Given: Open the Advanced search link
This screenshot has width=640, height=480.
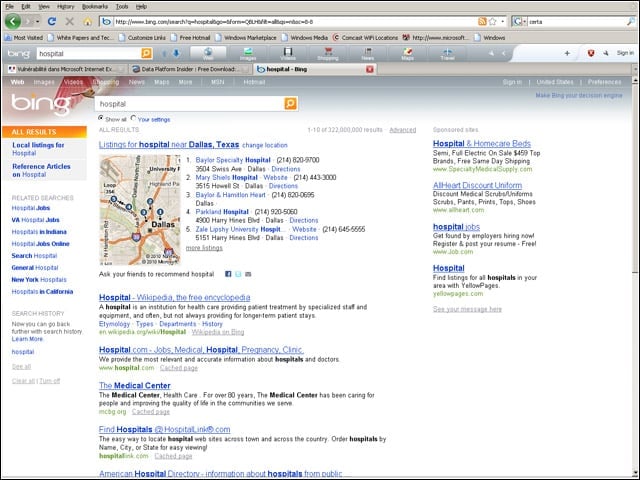Looking at the screenshot, I should (x=402, y=130).
